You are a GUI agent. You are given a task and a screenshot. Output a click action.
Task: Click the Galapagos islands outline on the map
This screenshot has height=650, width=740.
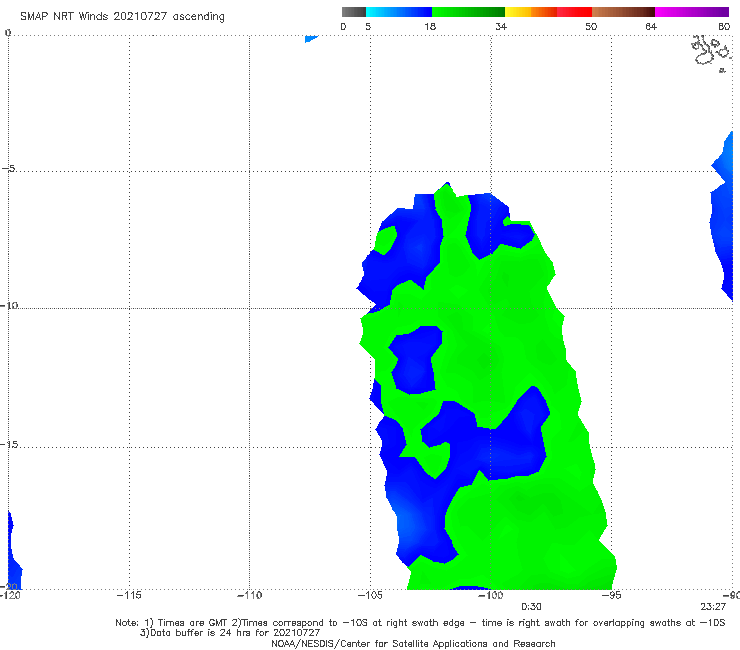coord(712,52)
